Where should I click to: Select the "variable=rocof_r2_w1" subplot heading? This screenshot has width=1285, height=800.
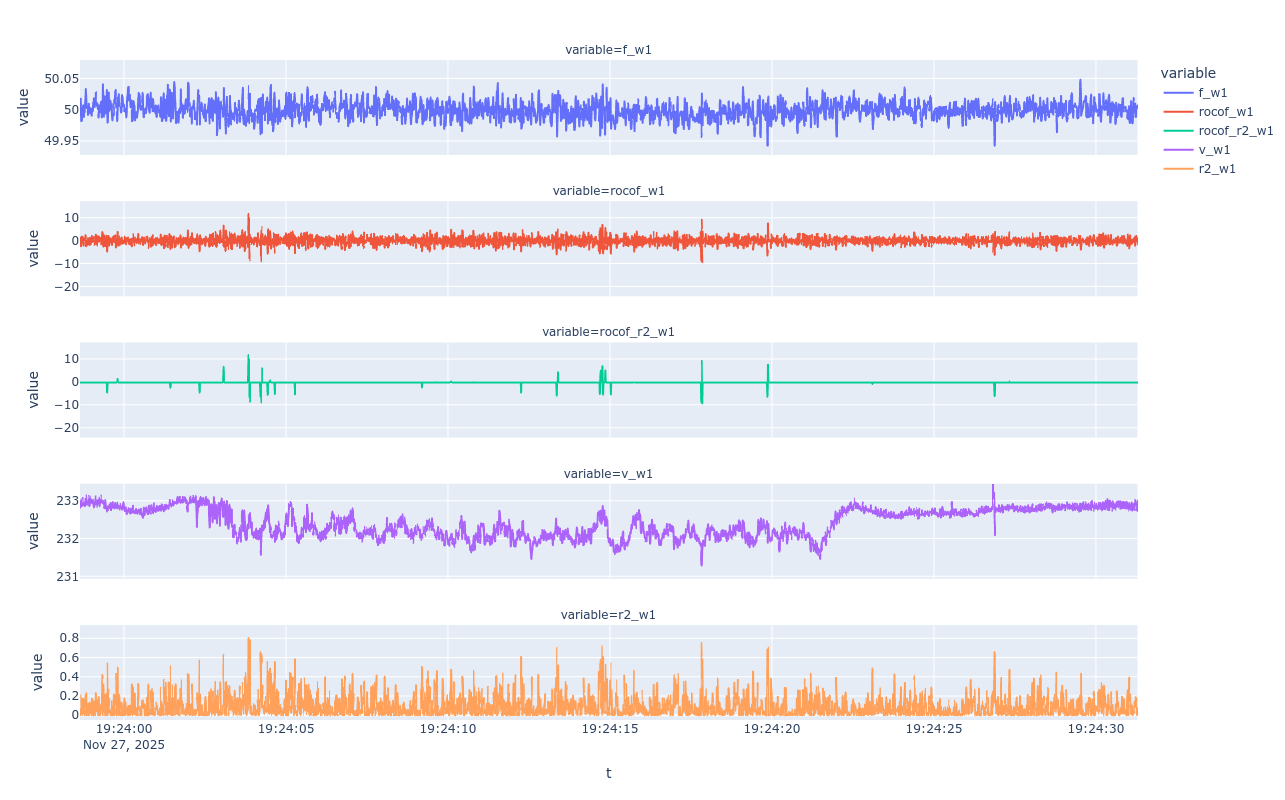tap(608, 331)
